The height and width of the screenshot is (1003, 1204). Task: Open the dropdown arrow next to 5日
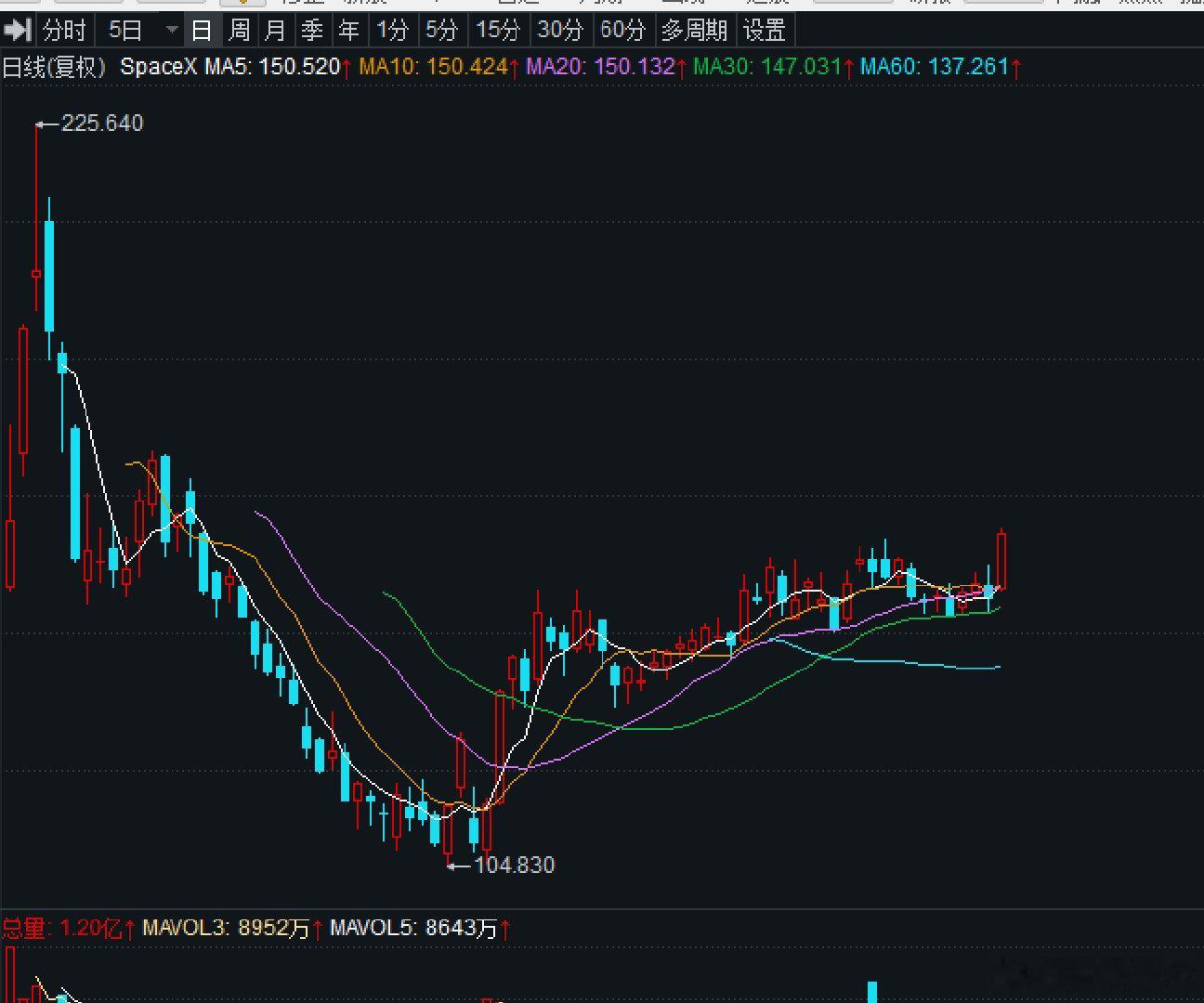click(x=171, y=31)
